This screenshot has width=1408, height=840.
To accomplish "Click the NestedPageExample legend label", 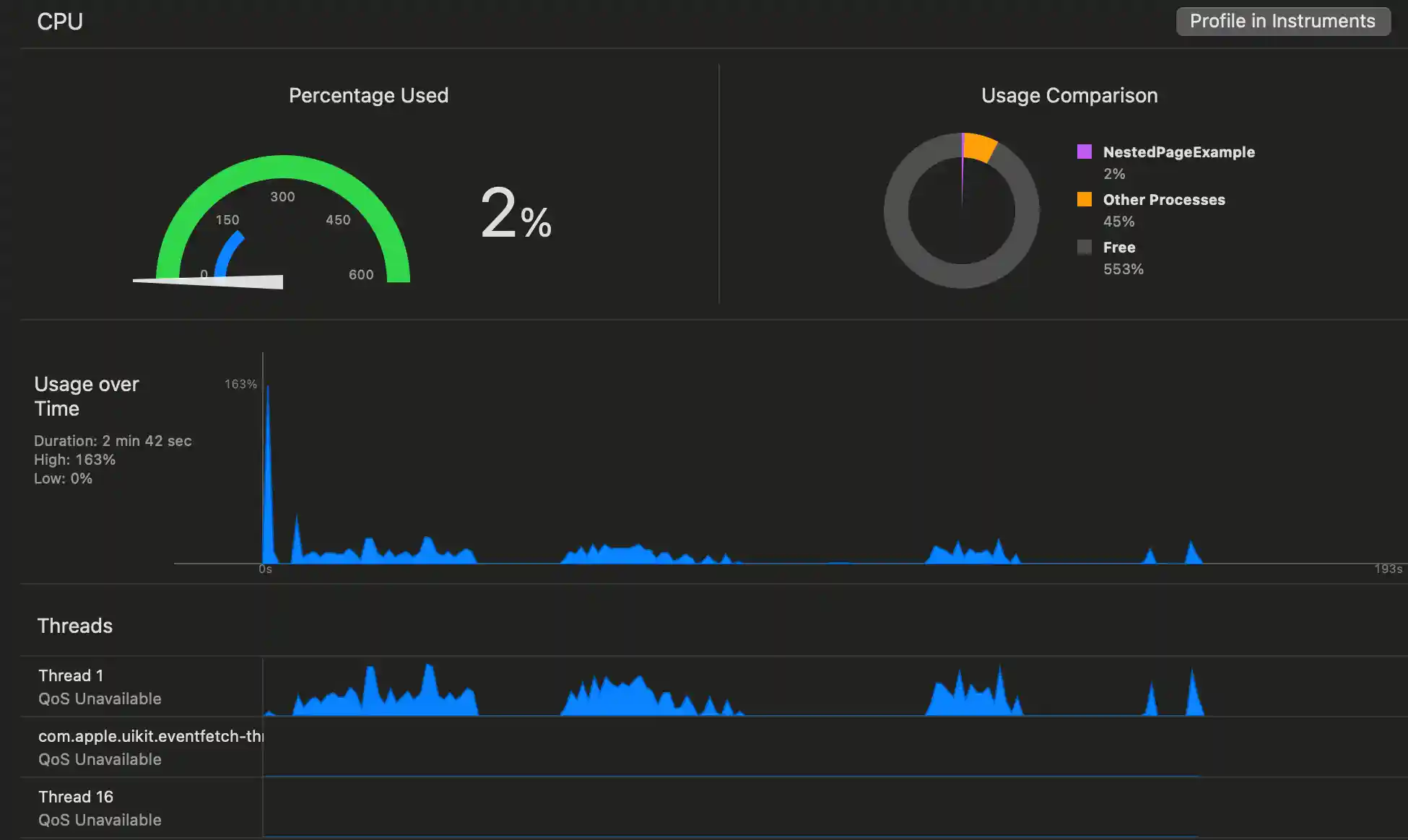I will pos(1178,152).
